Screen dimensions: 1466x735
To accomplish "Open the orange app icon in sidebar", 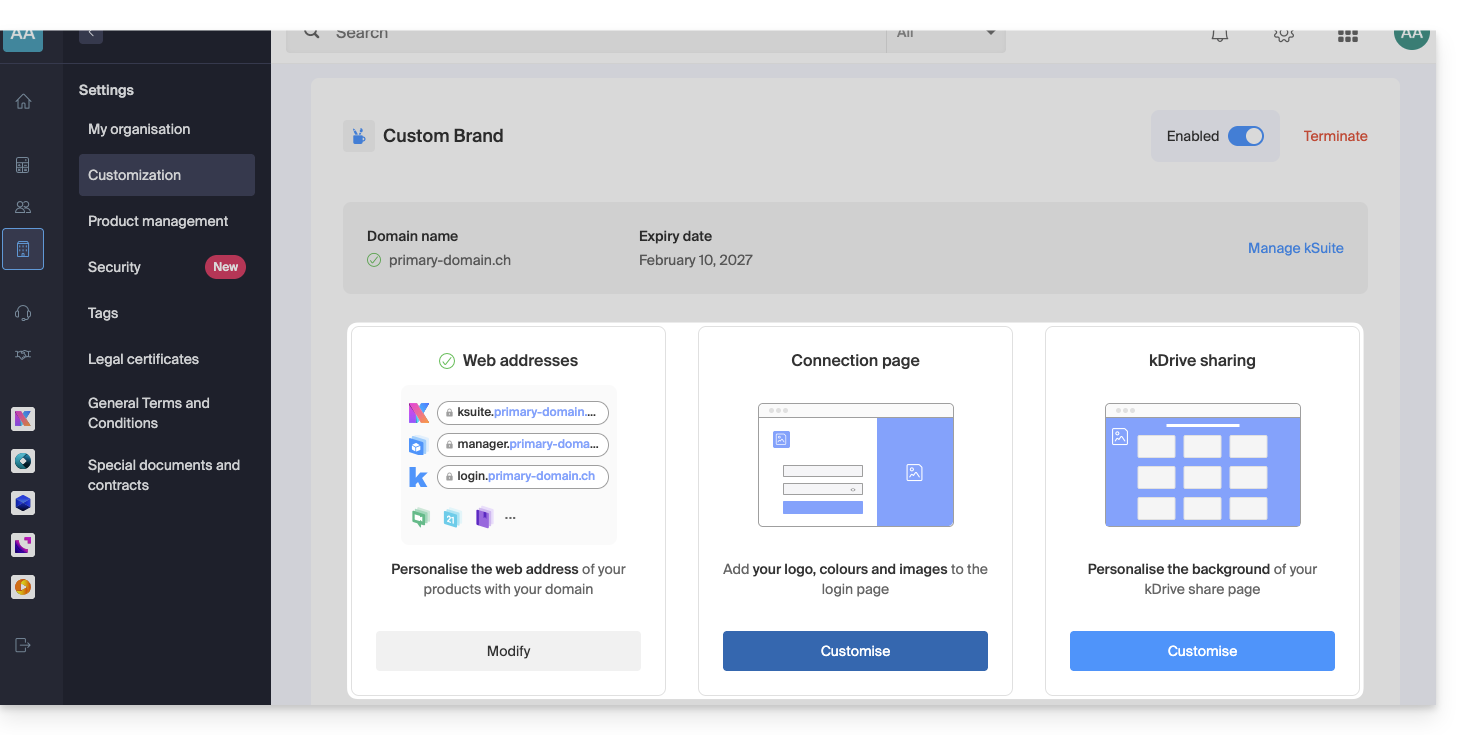I will pyautogui.click(x=23, y=587).
